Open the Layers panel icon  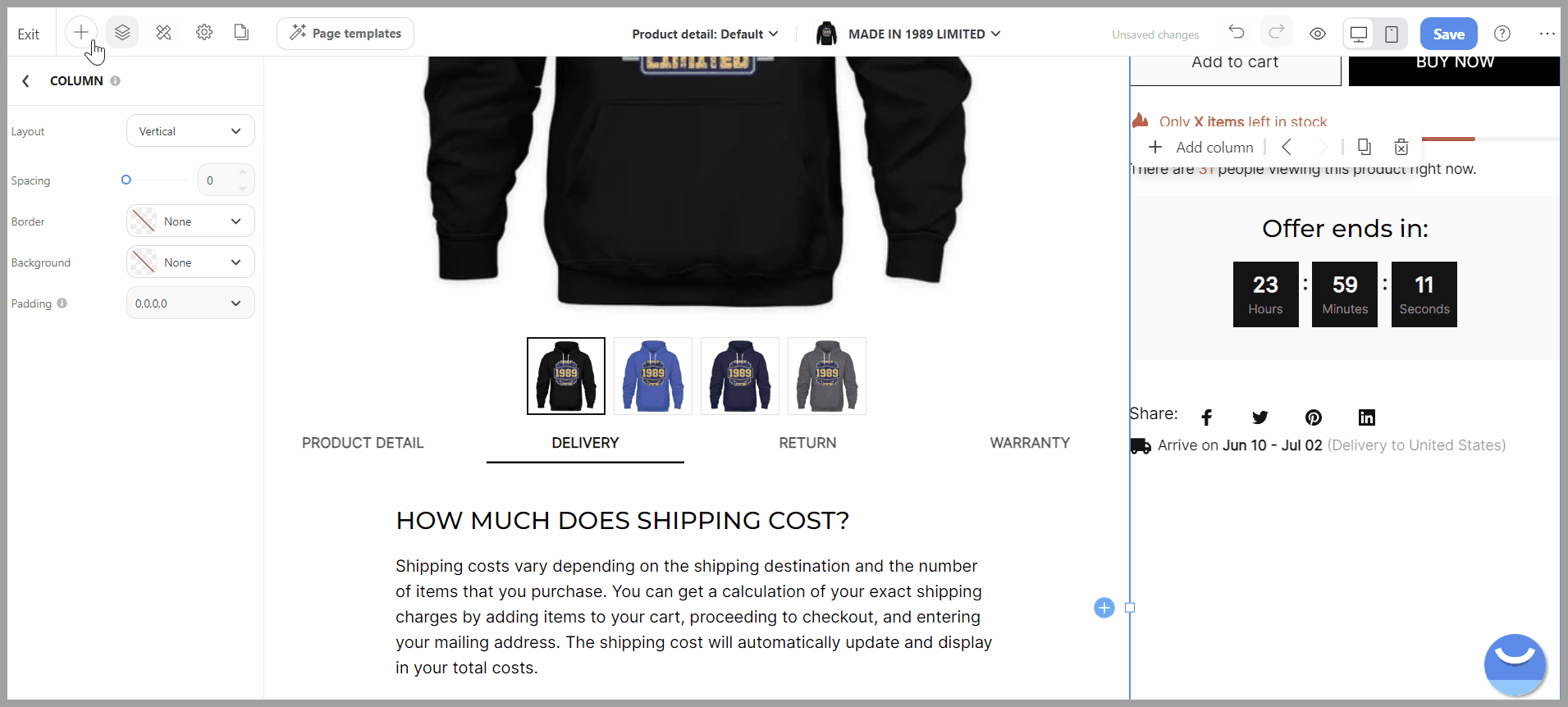pos(122,33)
